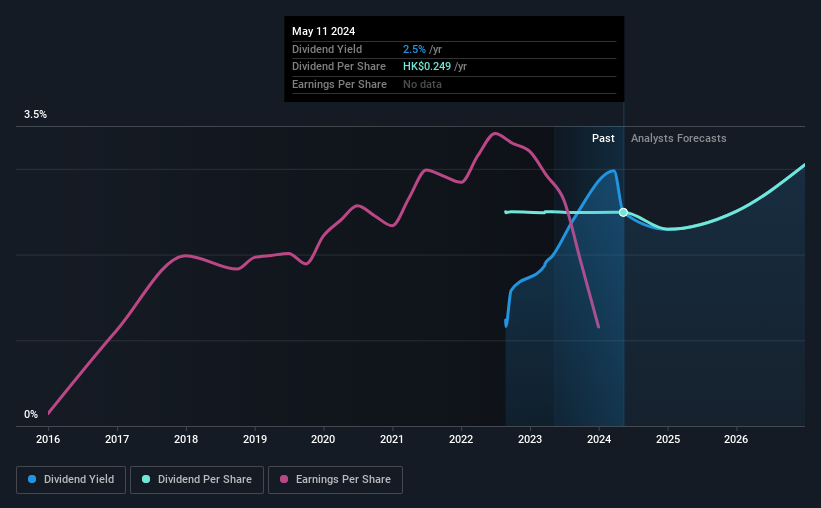This screenshot has width=821, height=508.
Task: Select the highlighted data point marker on chart
Action: (x=623, y=212)
